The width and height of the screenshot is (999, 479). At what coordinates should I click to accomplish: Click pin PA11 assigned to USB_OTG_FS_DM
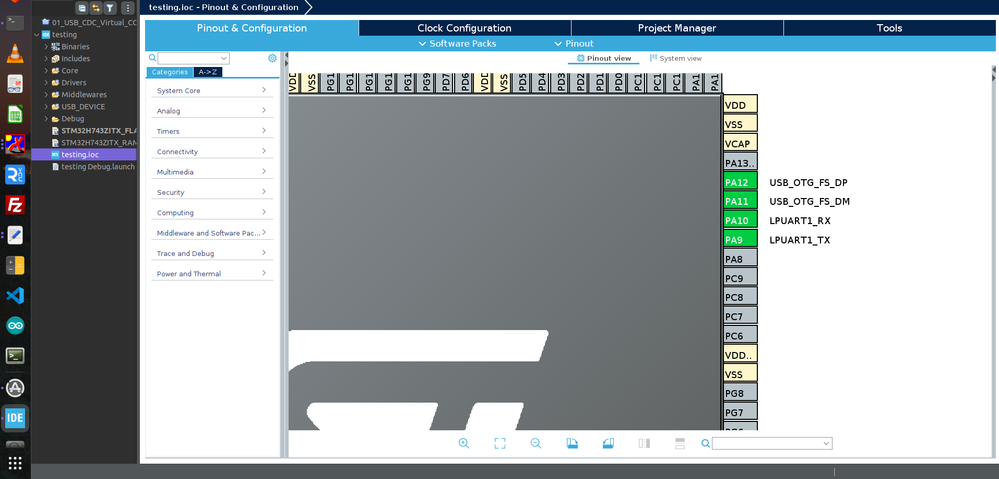click(x=740, y=202)
